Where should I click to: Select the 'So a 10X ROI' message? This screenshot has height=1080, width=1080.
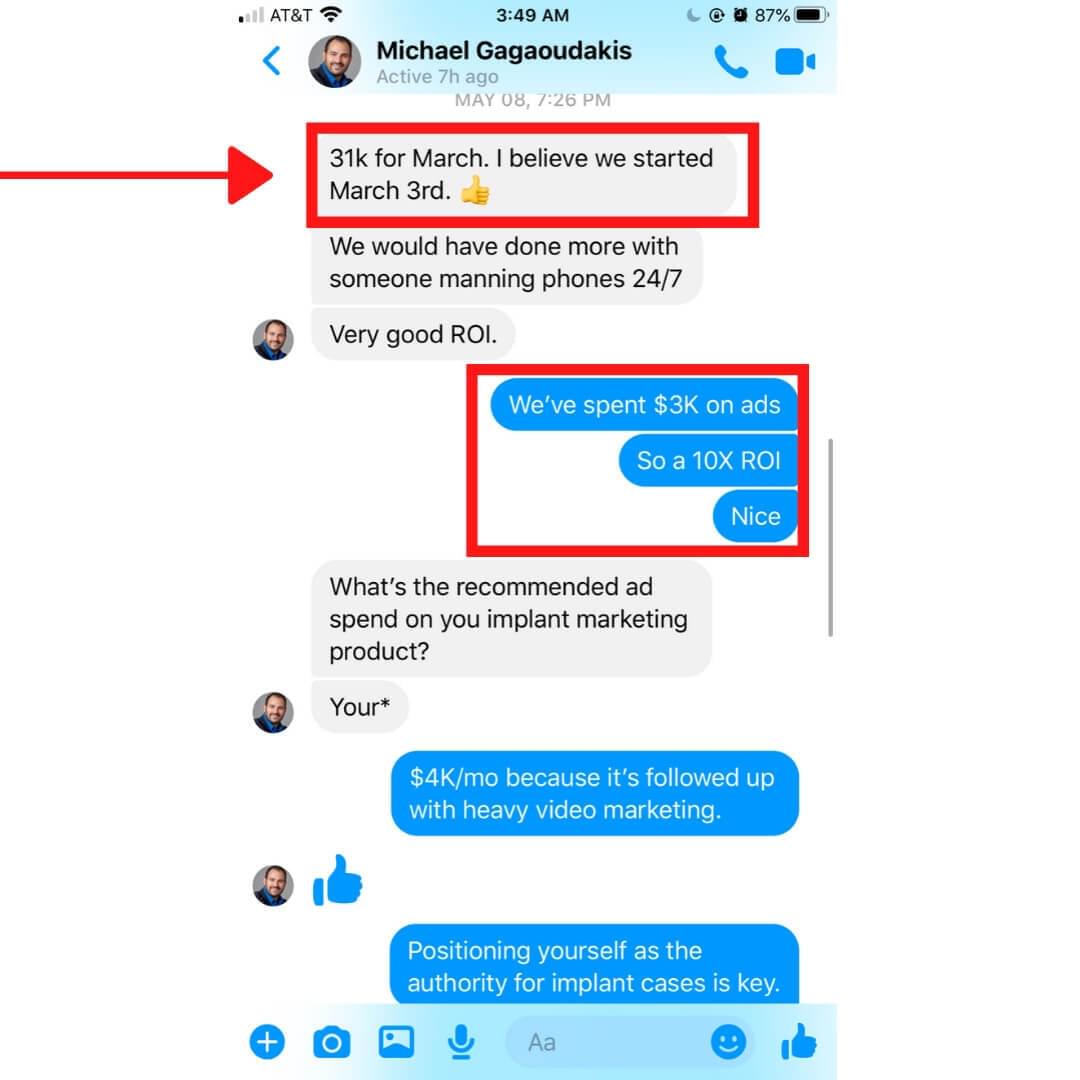pos(708,460)
